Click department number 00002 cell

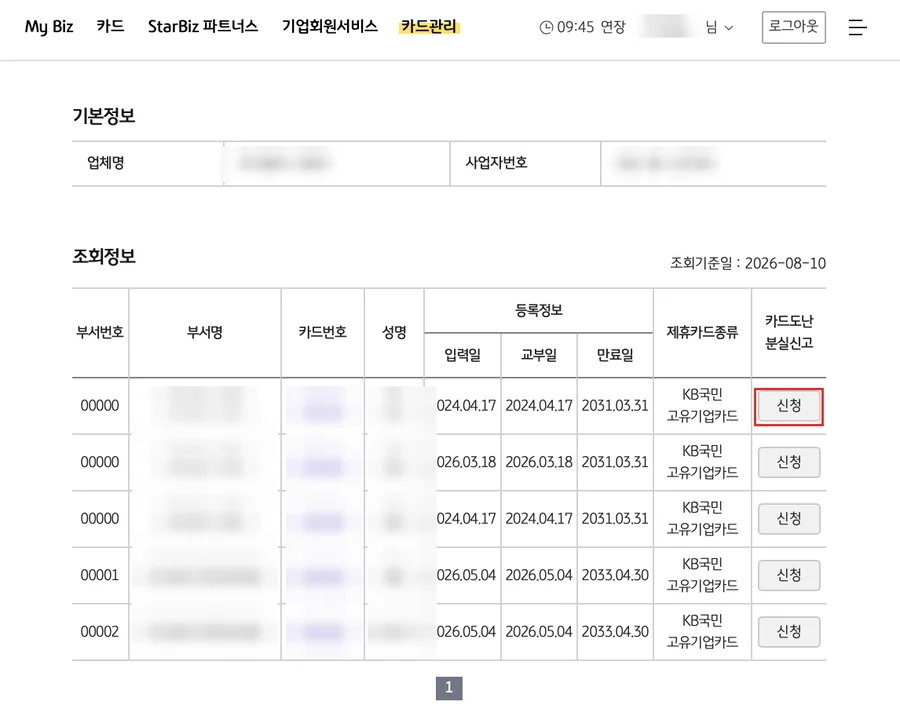(x=100, y=632)
